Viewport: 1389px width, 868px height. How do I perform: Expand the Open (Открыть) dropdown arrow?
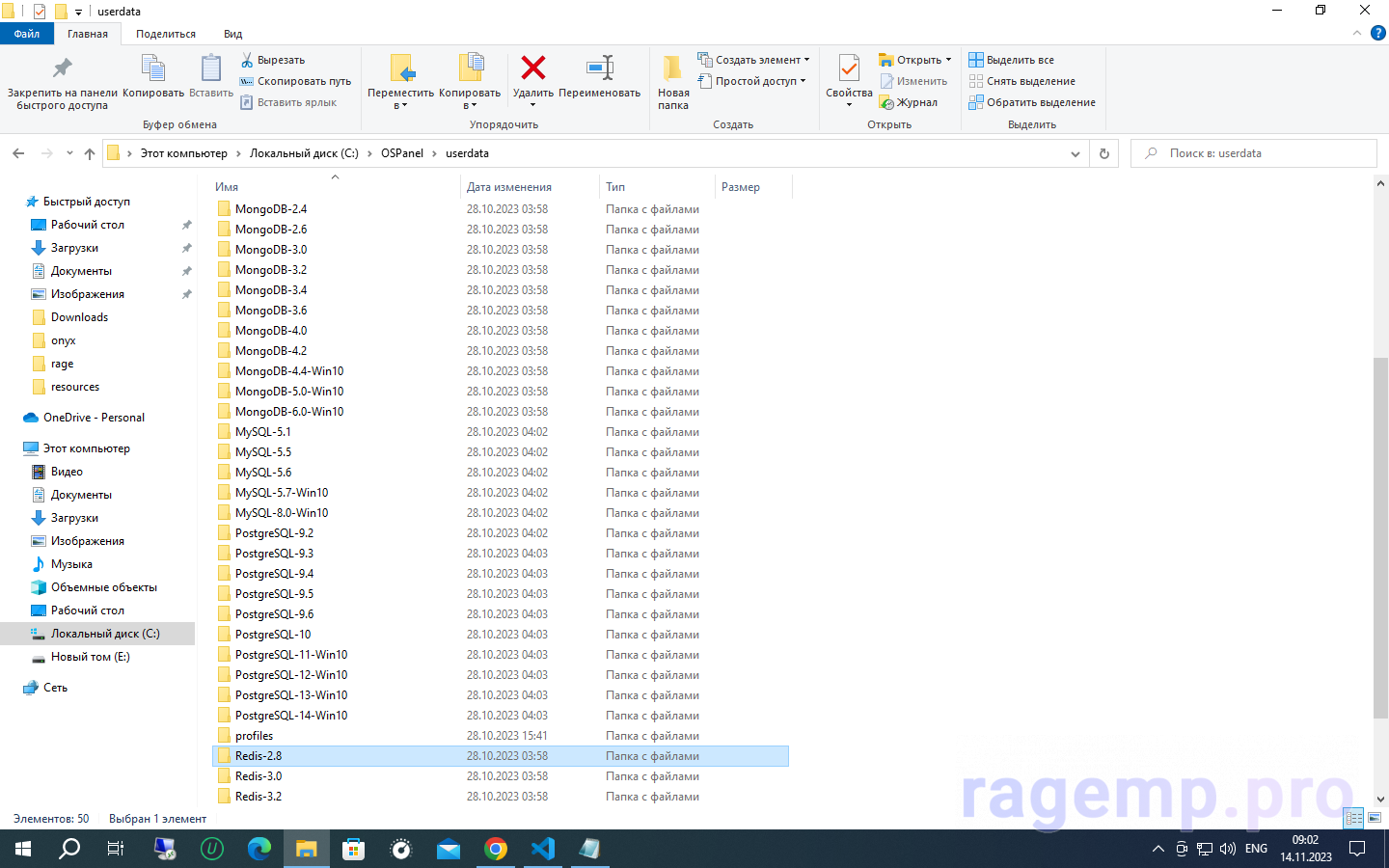coord(948,60)
